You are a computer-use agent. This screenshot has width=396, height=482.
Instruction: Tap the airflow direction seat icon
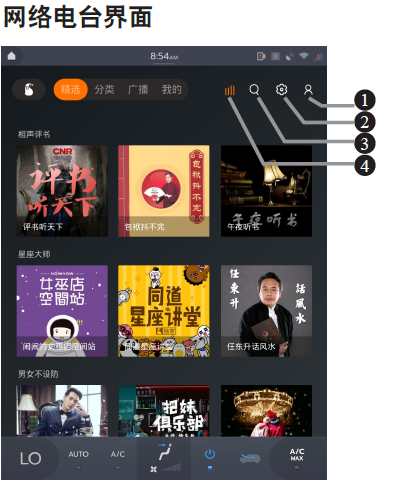click(x=165, y=452)
